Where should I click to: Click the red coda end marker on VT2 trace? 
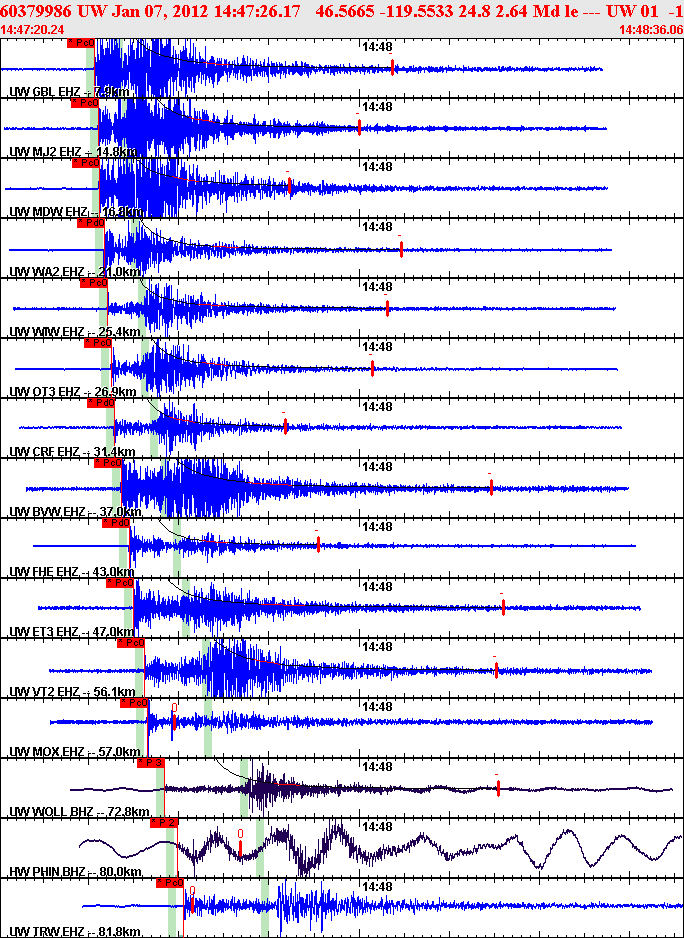pos(496,670)
